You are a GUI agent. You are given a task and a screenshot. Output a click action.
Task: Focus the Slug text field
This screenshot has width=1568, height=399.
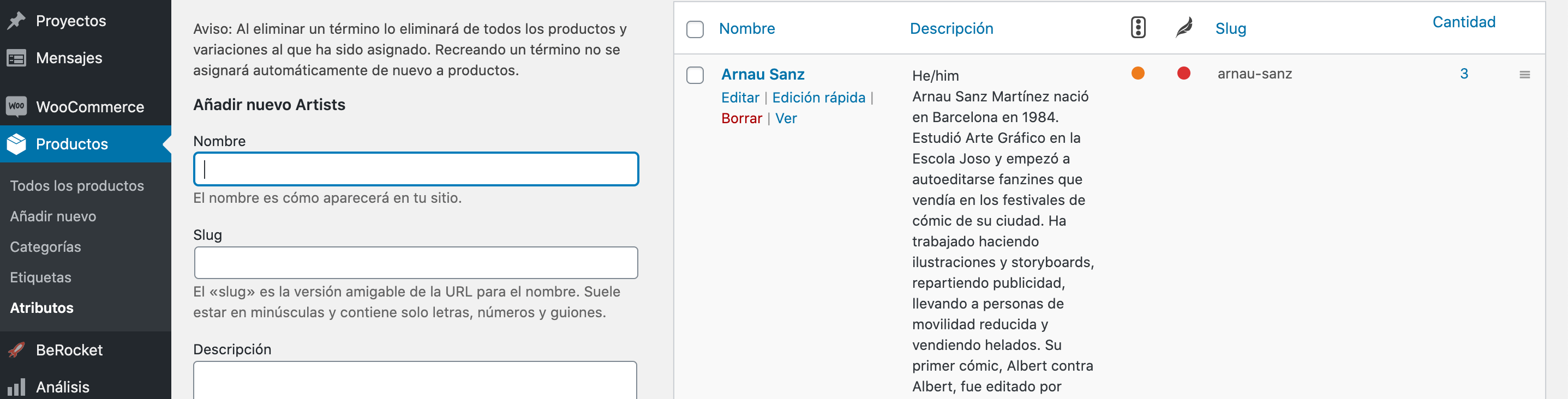pos(416,263)
